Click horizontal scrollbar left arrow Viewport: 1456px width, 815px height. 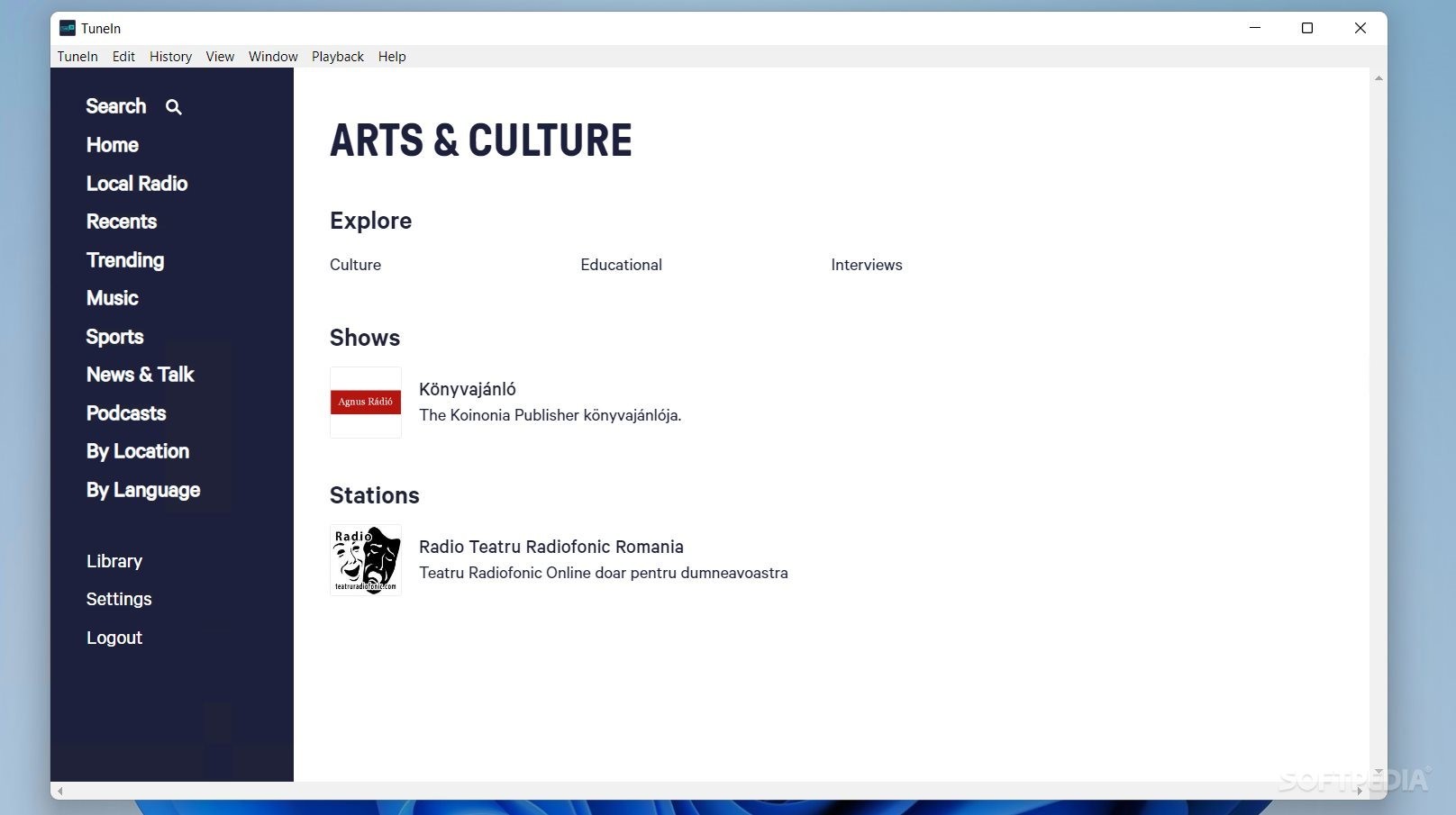coord(60,792)
